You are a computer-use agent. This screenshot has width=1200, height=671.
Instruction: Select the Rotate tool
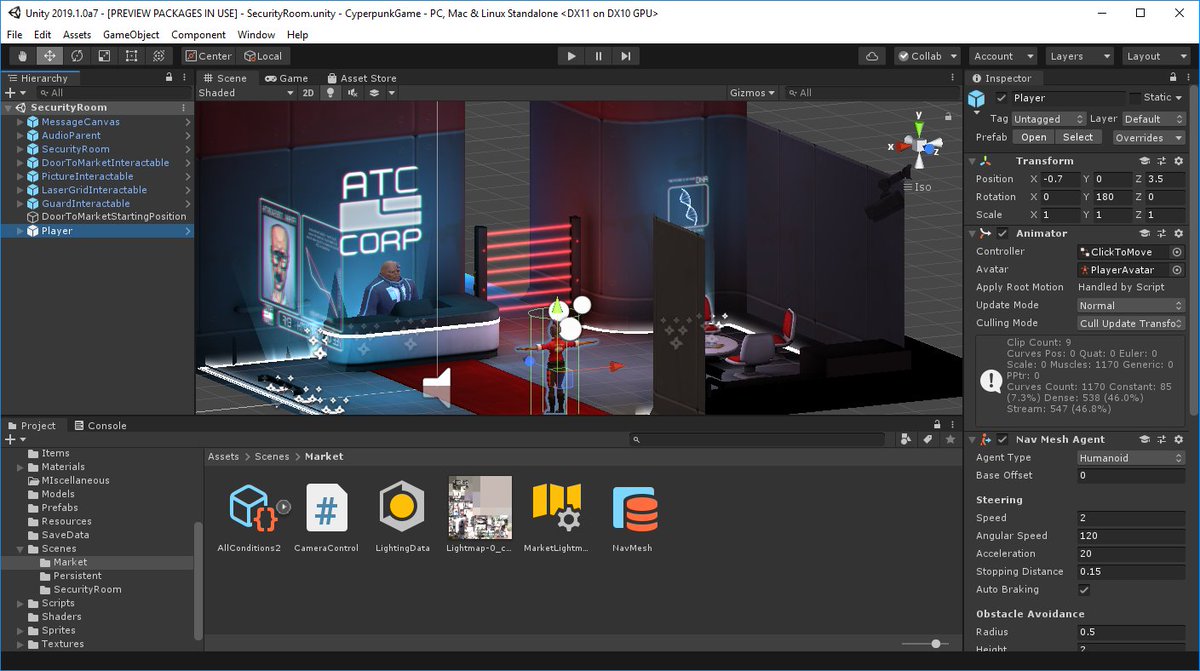pyautogui.click(x=76, y=56)
